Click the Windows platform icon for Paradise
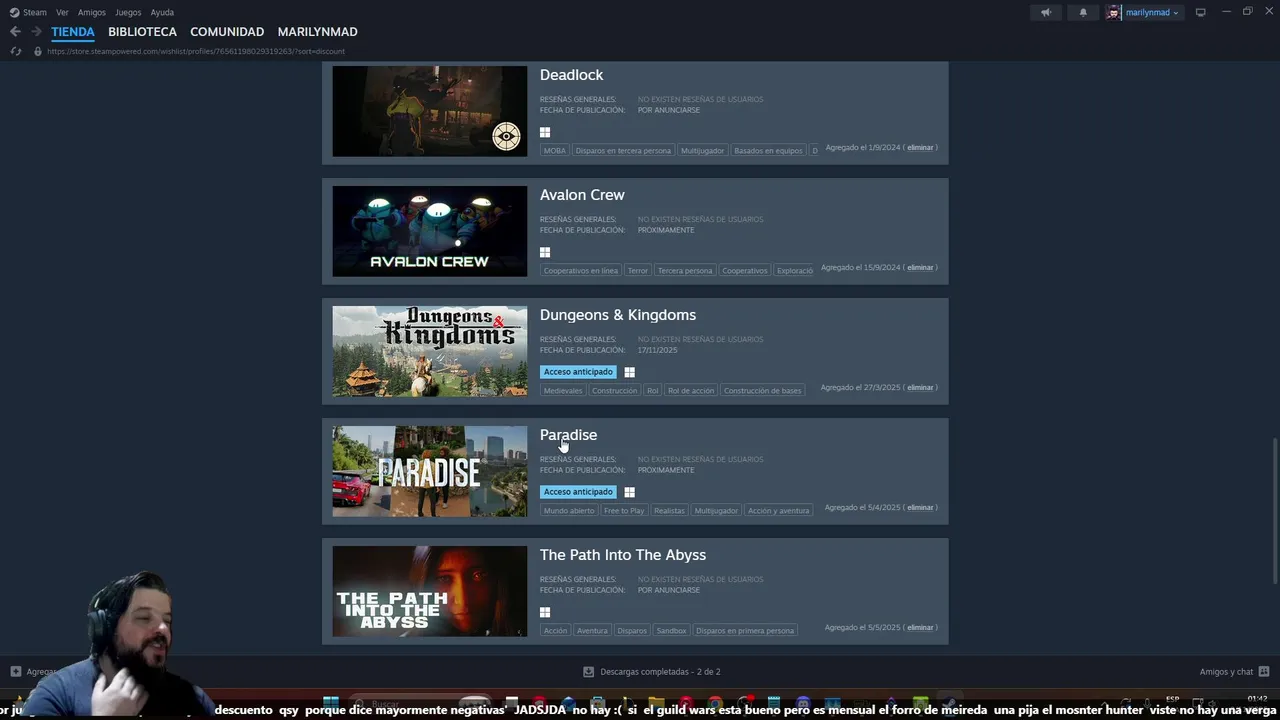Screen dimensions: 1280x720 pyautogui.click(x=630, y=492)
